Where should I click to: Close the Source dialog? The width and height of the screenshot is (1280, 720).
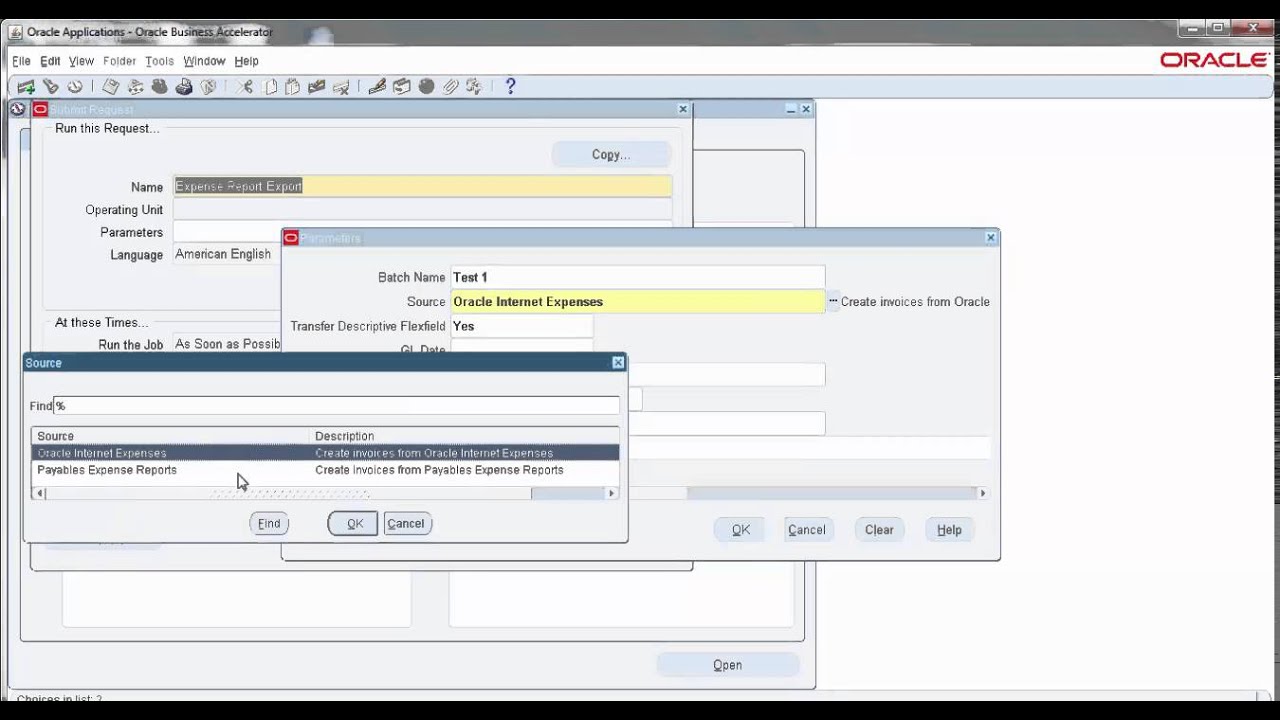[617, 363]
